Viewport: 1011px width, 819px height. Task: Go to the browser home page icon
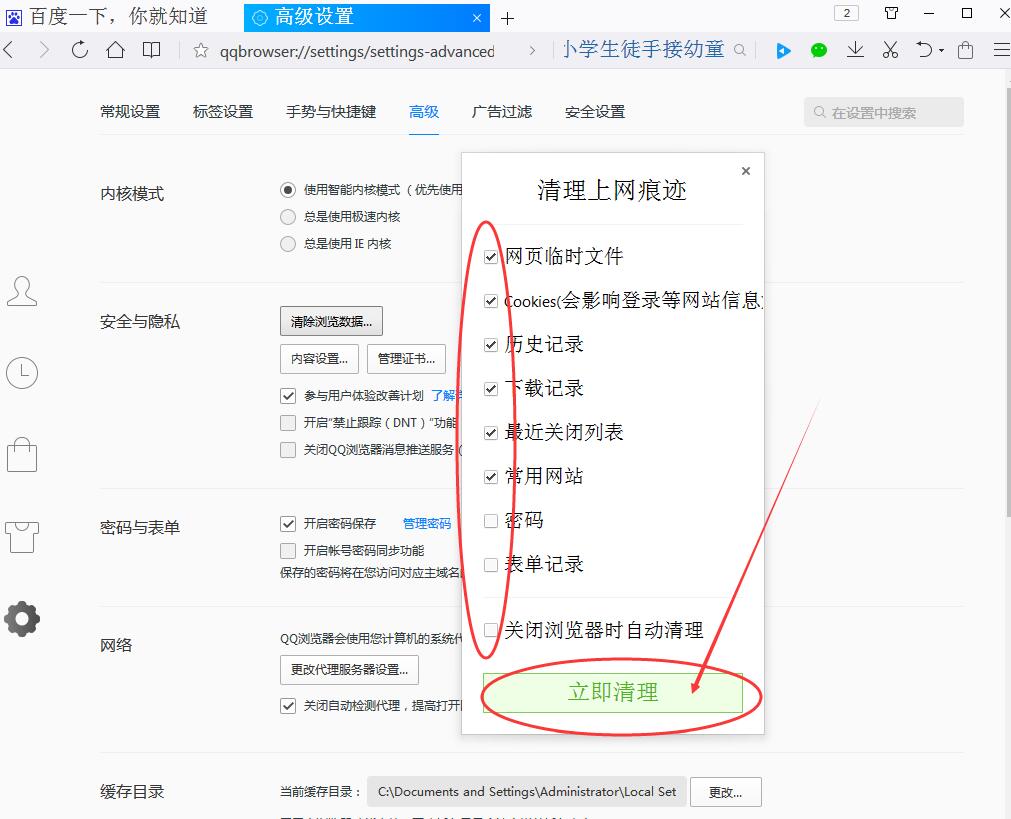click(x=116, y=50)
